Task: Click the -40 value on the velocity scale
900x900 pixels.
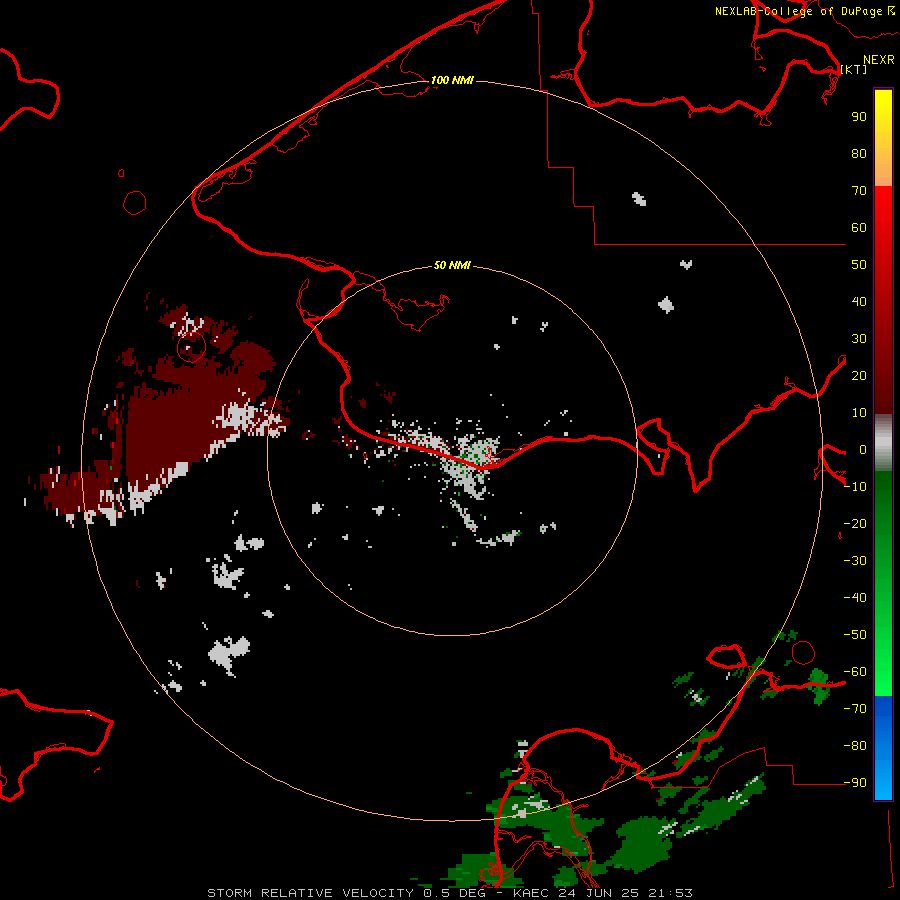Action: point(855,598)
